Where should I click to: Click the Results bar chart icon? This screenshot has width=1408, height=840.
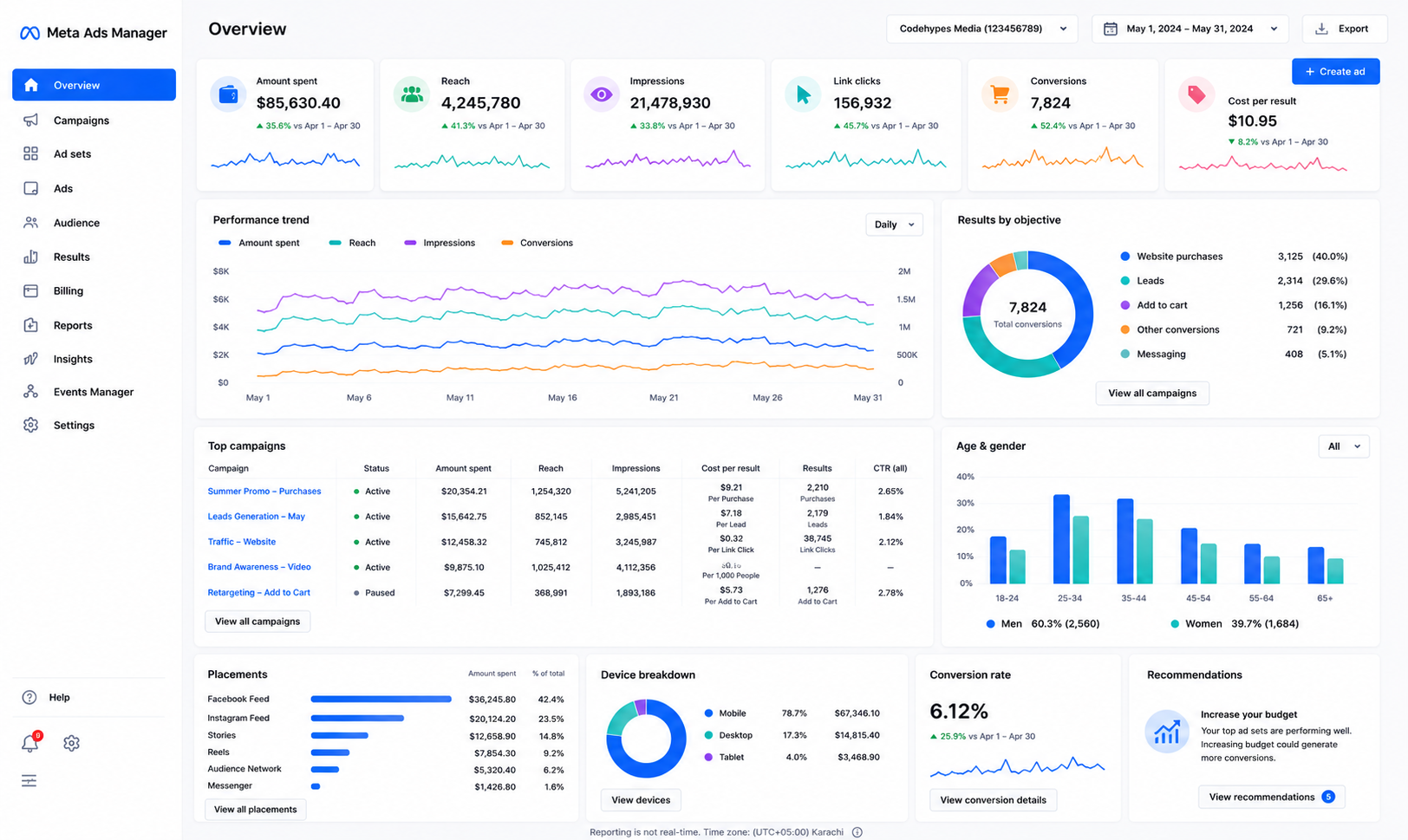(x=30, y=257)
